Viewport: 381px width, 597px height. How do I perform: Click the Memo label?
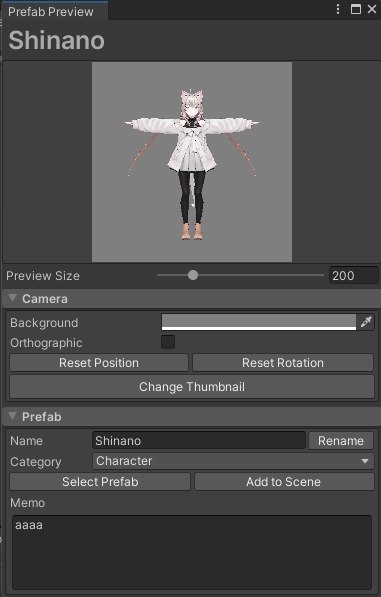[x=27, y=503]
